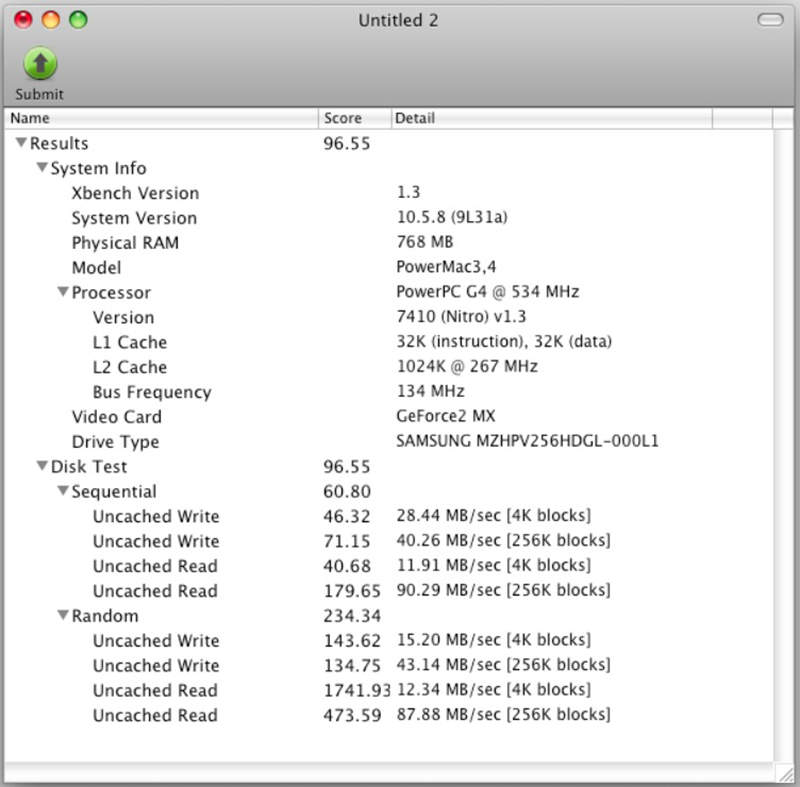Collapse the Random results group
Screen dimensions: 800x787
[x=62, y=615]
